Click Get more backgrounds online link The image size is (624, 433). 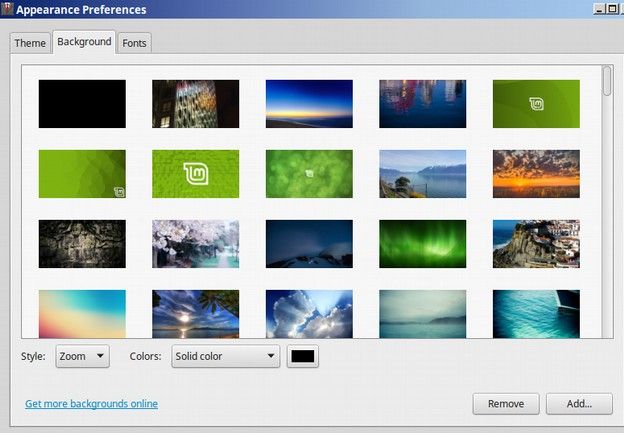[x=92, y=404]
